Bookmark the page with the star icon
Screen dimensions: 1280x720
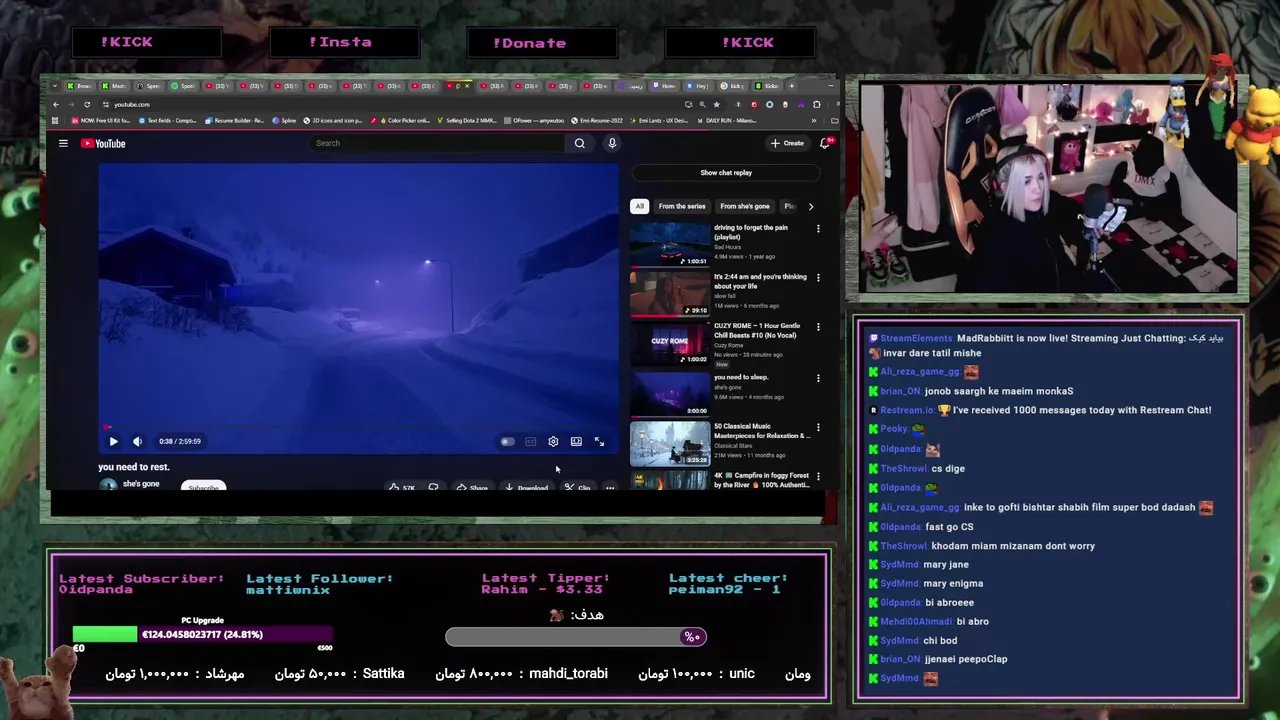click(716, 104)
